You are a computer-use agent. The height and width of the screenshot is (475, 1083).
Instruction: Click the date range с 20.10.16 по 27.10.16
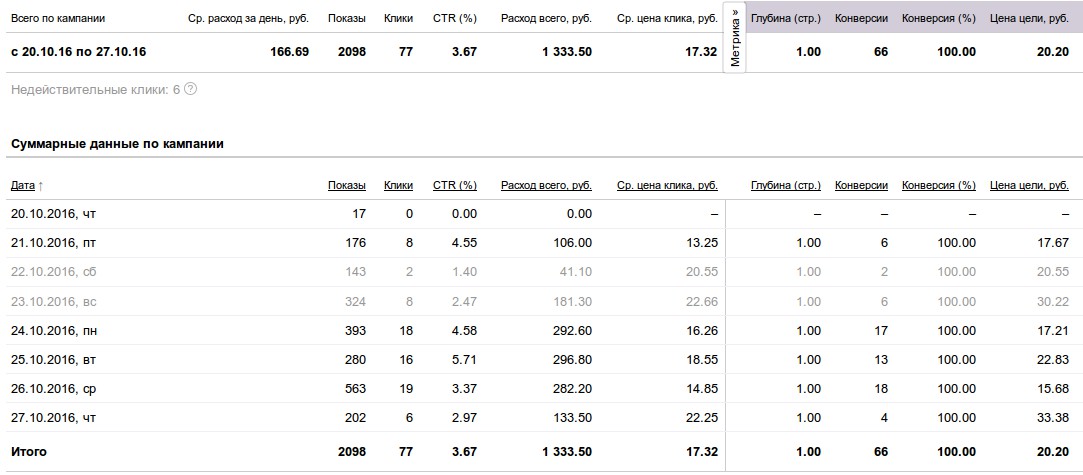tap(79, 52)
